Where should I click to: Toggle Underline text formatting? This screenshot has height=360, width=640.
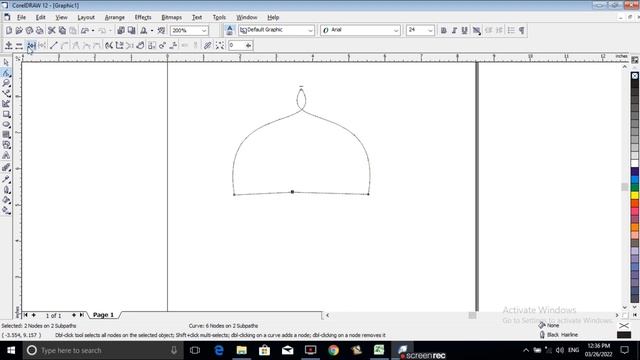coord(464,30)
